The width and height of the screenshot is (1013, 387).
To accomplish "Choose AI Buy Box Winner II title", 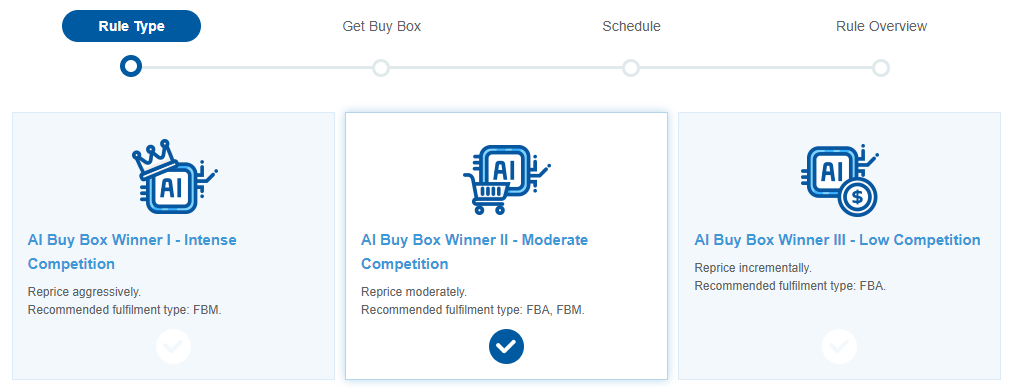I will [475, 252].
